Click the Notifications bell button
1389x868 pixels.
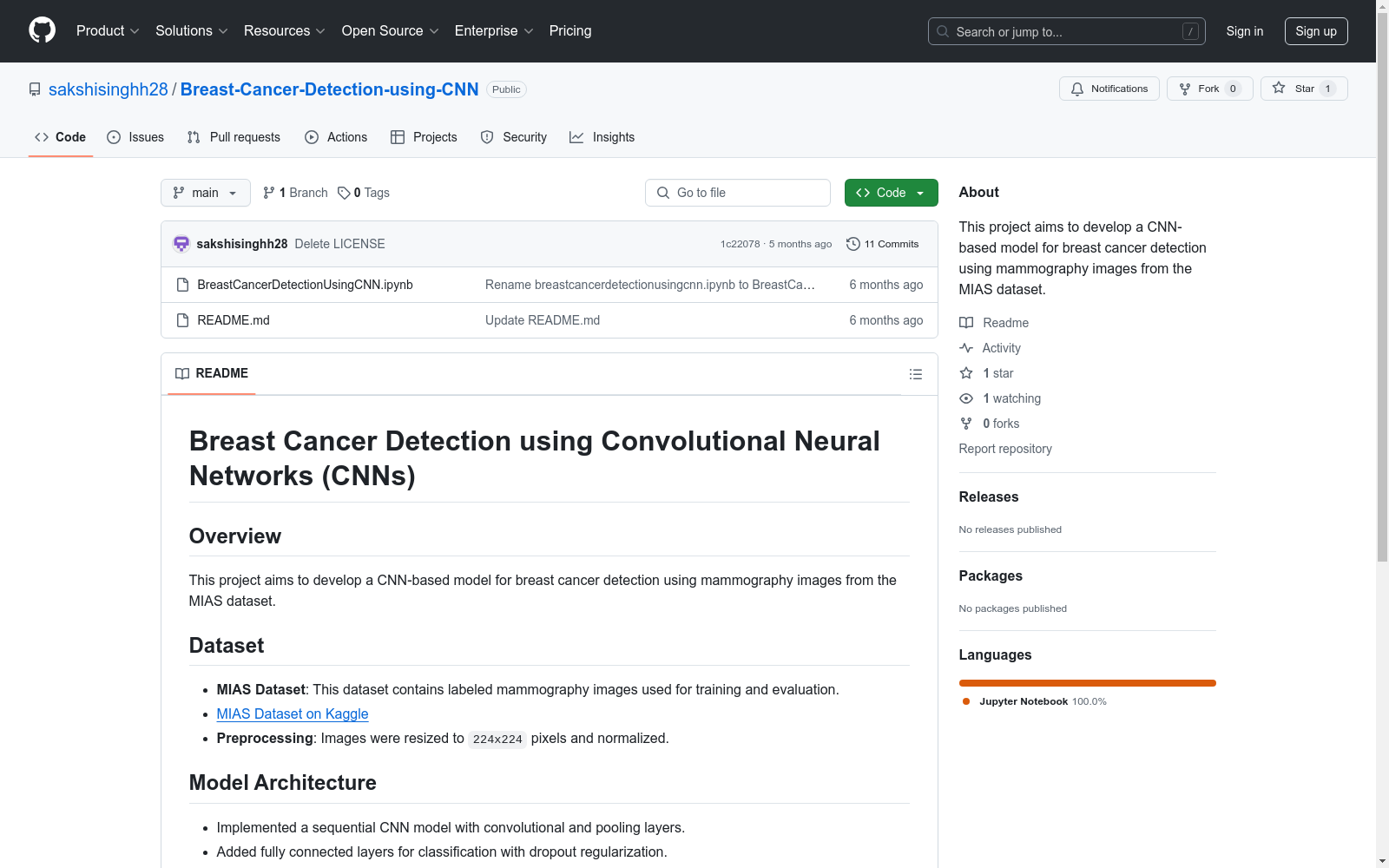pyautogui.click(x=1109, y=89)
